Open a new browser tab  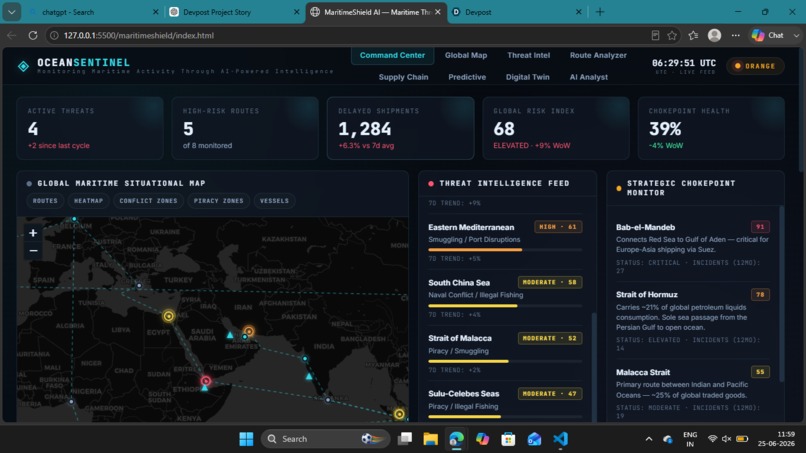pos(600,12)
